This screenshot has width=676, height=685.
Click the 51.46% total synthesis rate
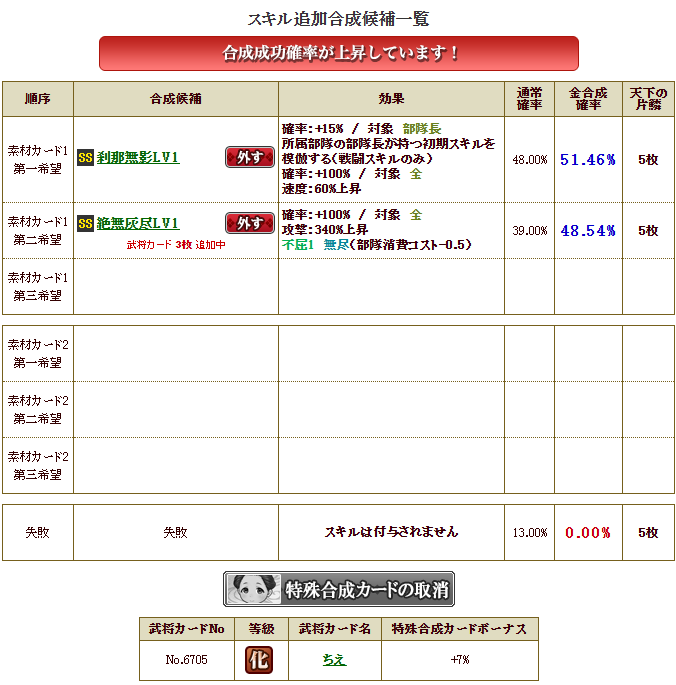[x=588, y=160]
